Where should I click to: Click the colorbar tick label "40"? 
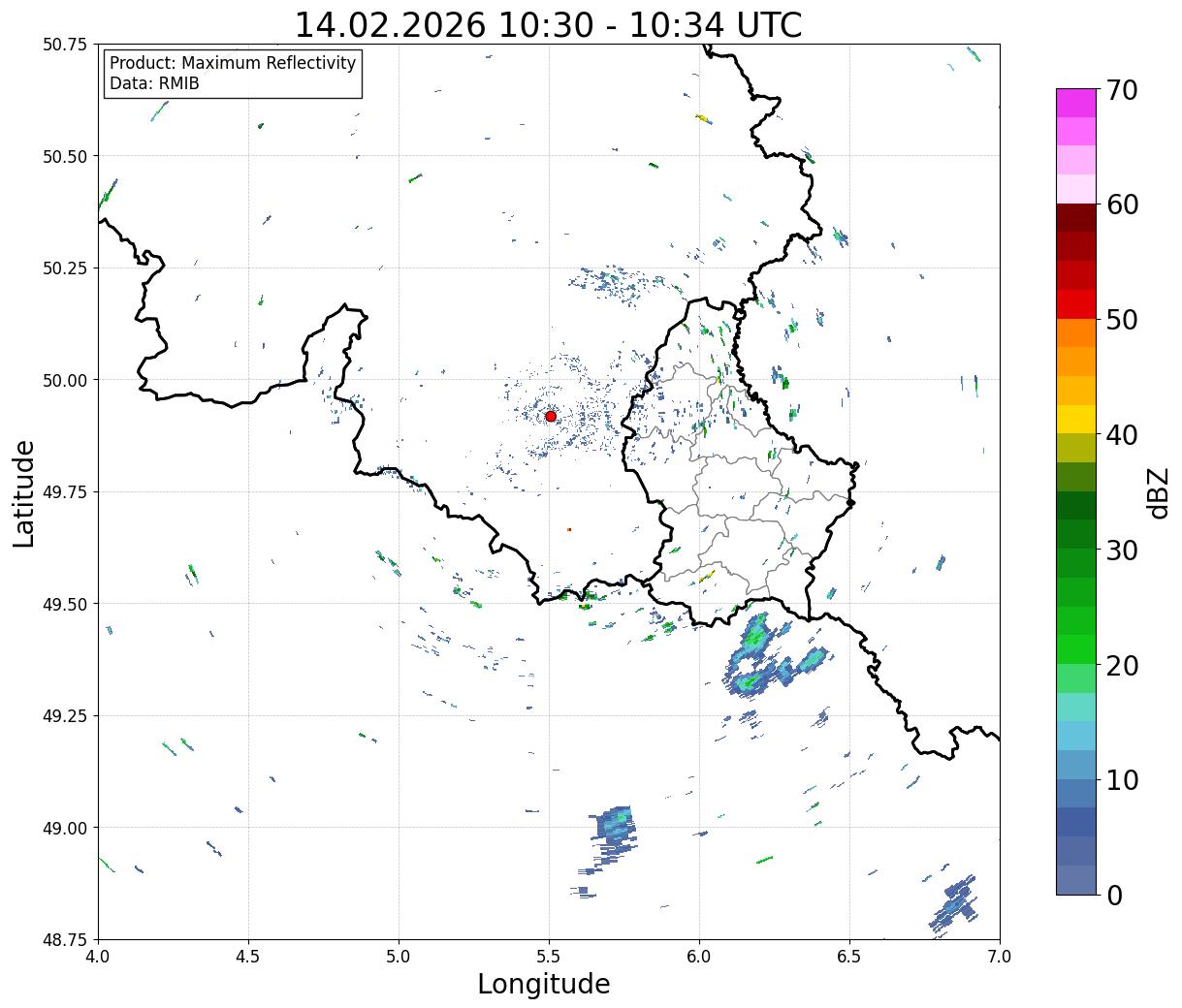pyautogui.click(x=1122, y=435)
